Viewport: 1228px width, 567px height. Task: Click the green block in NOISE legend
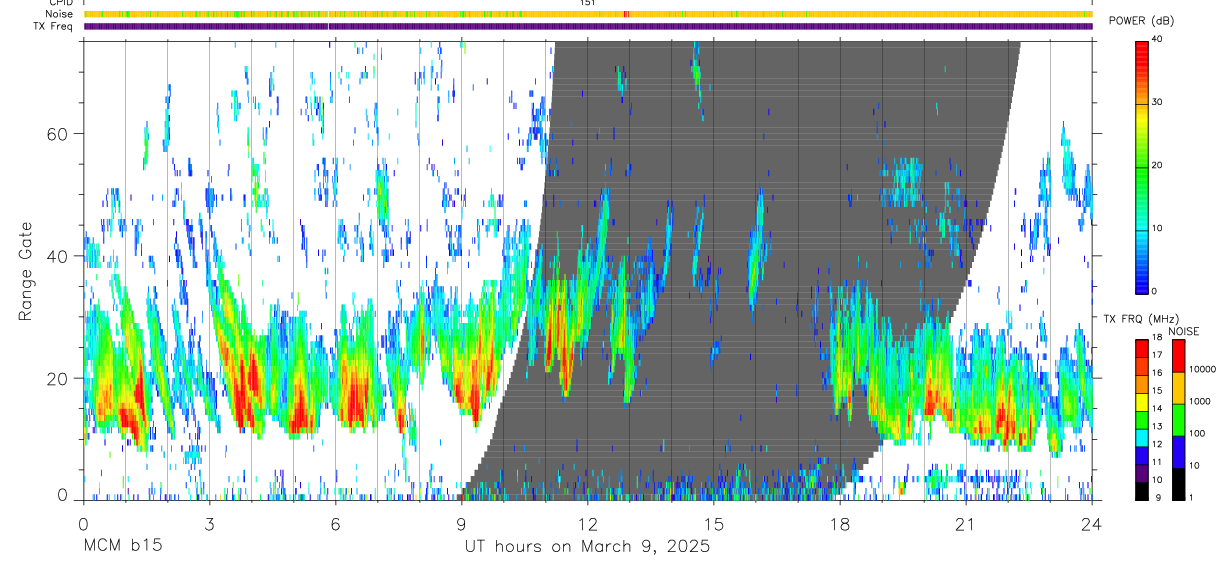(x=1178, y=420)
